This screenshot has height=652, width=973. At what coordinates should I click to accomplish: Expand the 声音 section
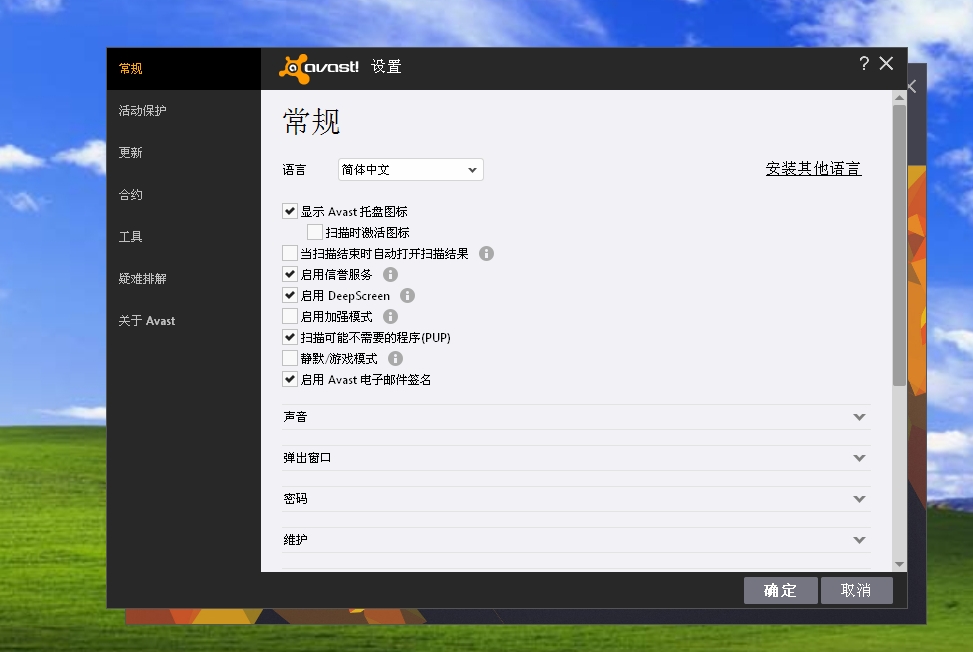[x=859, y=417]
